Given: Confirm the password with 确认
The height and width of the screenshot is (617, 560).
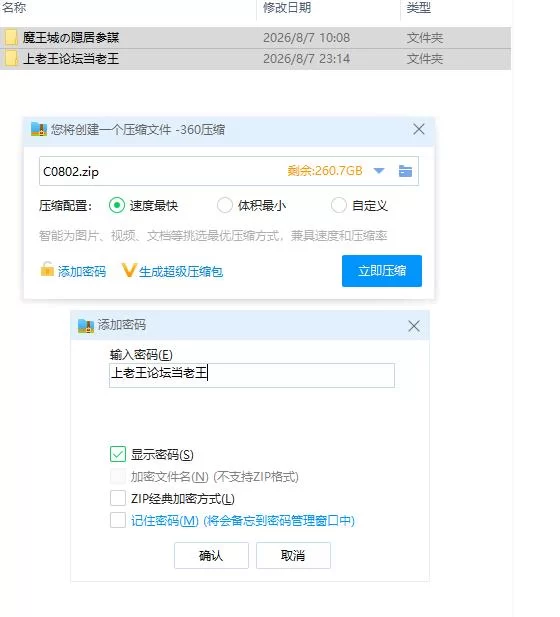Looking at the screenshot, I should pos(211,555).
